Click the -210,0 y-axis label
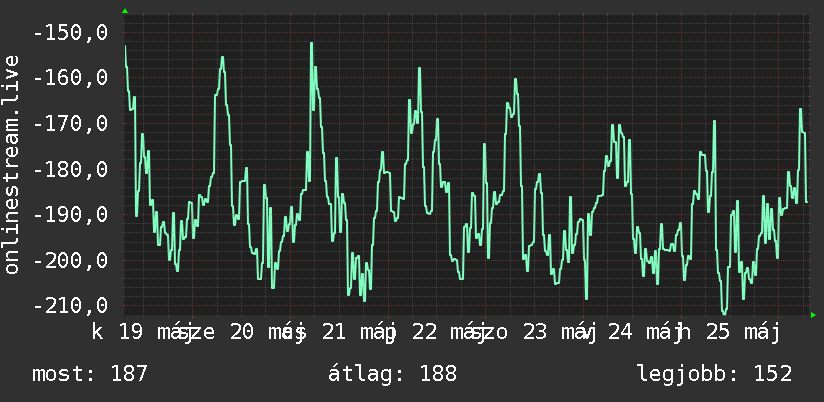 (x=71, y=306)
